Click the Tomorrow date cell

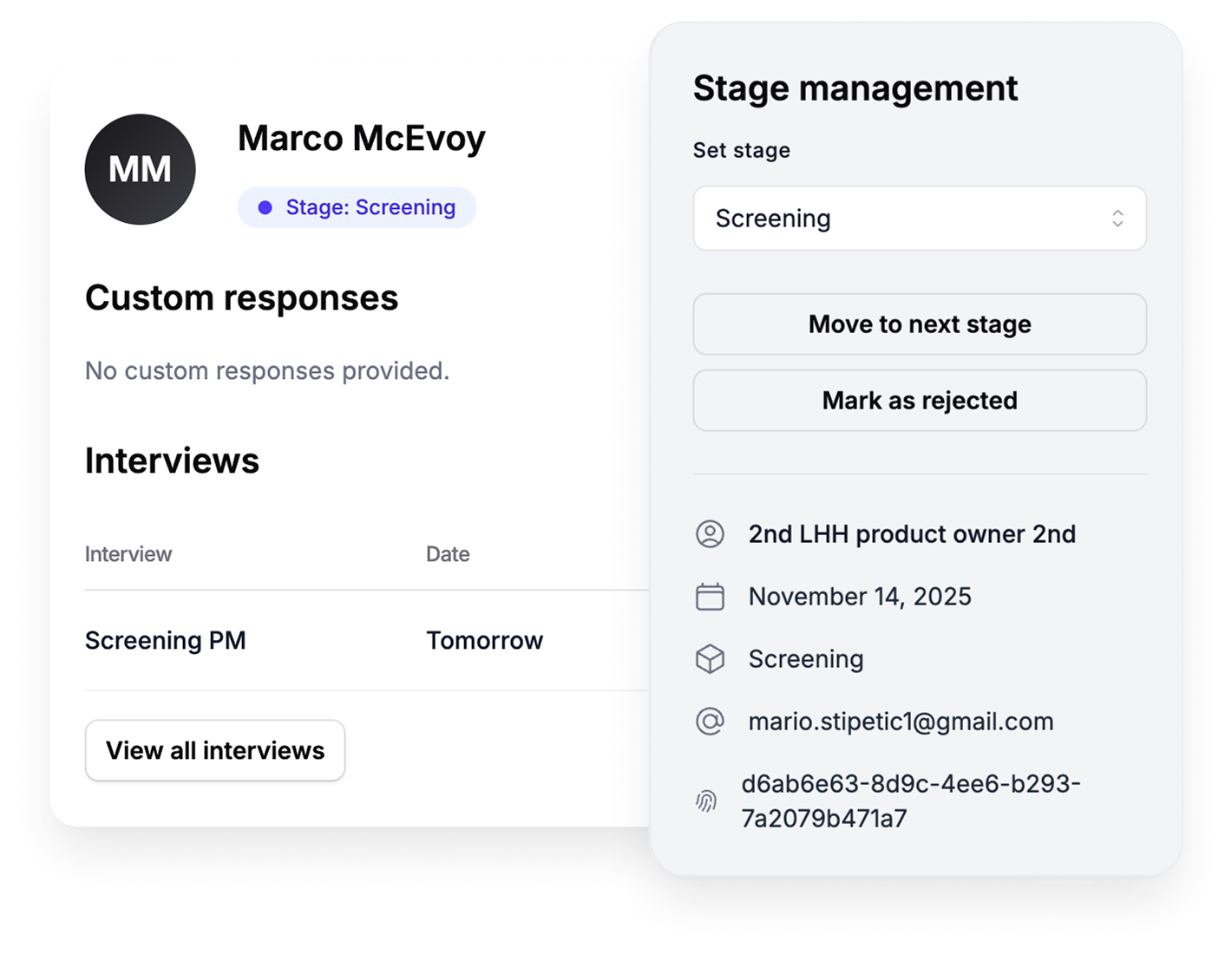click(484, 640)
